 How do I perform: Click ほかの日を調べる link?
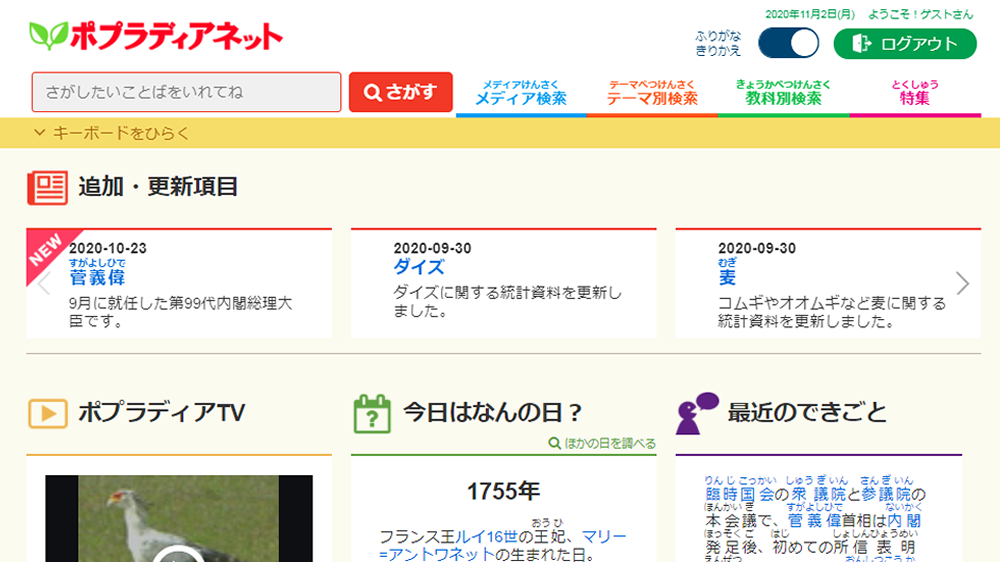(x=602, y=443)
